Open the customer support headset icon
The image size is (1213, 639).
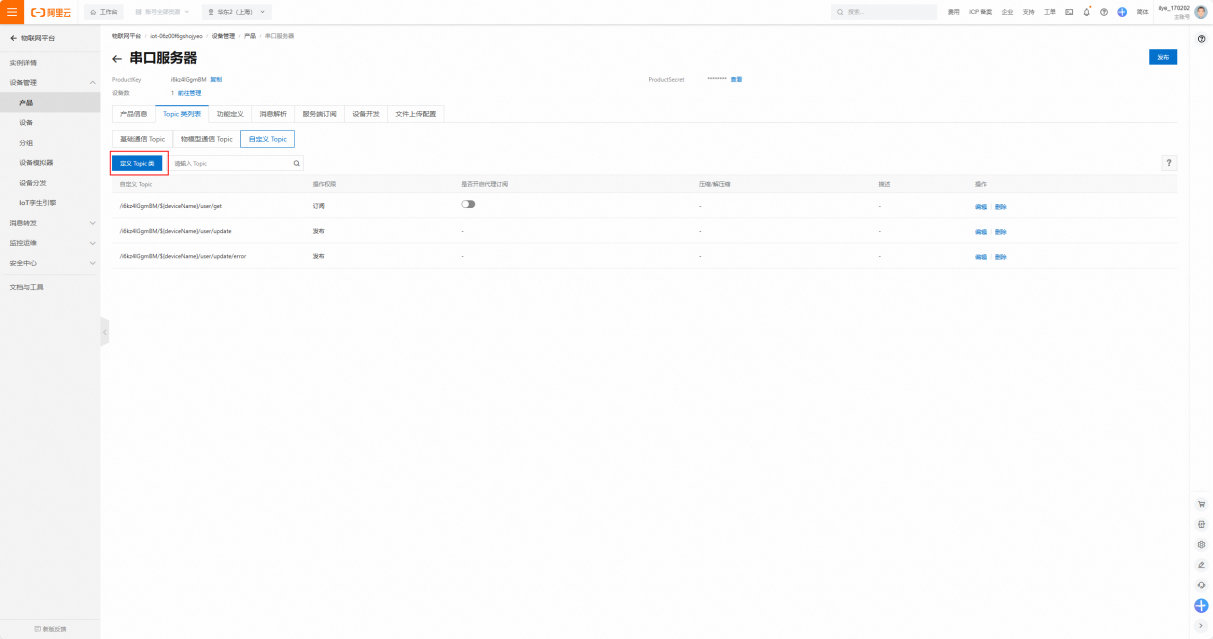tap(1201, 585)
